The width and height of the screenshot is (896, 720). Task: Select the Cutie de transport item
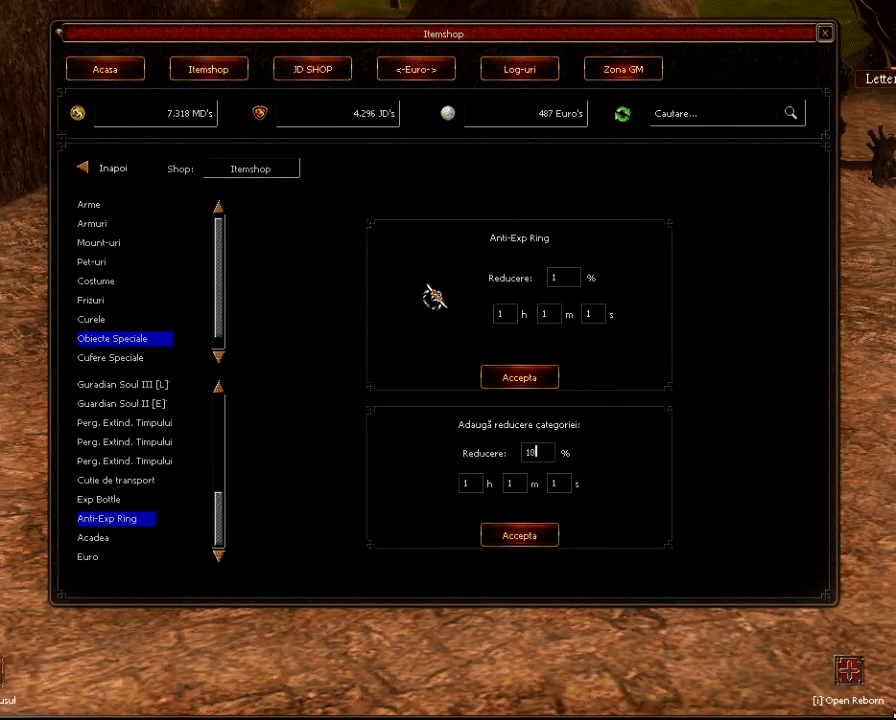(x=116, y=480)
